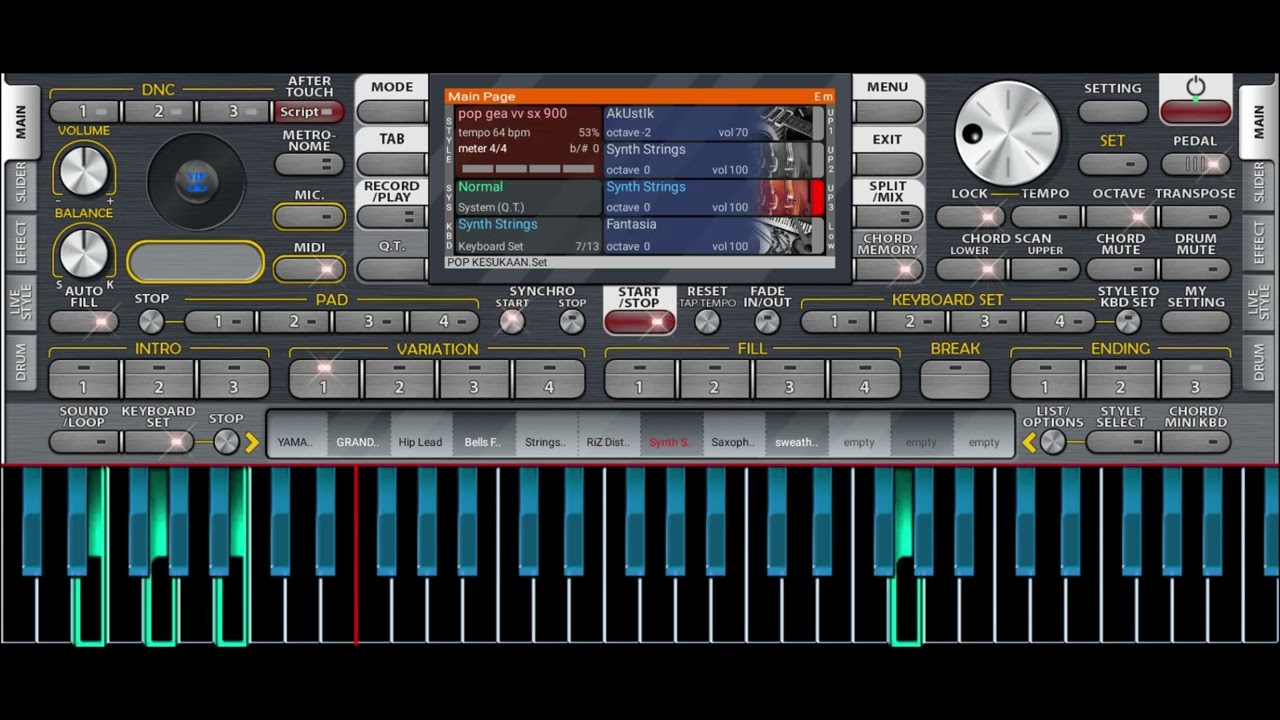Screen dimensions: 1280x720
Task: Trigger Pad 4
Action: tap(444, 322)
